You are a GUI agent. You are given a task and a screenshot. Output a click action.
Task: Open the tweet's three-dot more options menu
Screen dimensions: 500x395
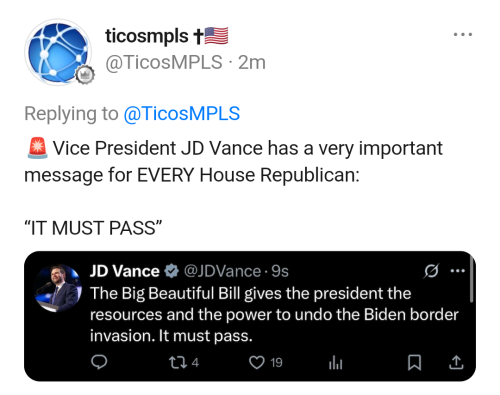[463, 34]
